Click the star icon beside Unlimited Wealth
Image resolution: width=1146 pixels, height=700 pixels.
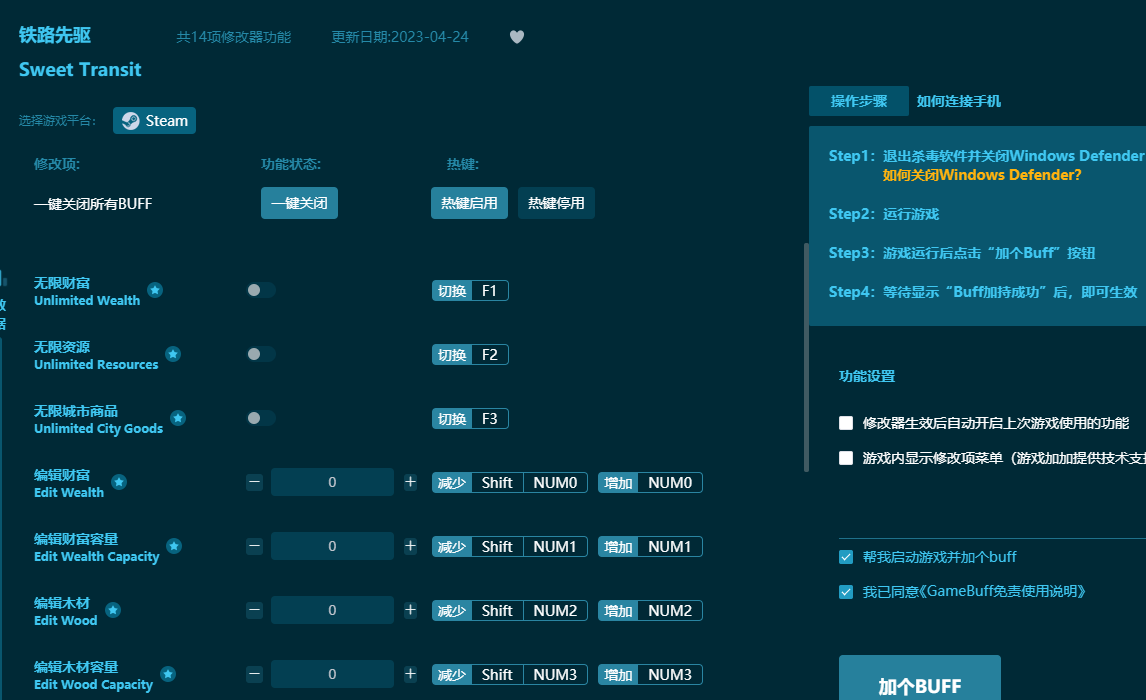click(x=155, y=290)
